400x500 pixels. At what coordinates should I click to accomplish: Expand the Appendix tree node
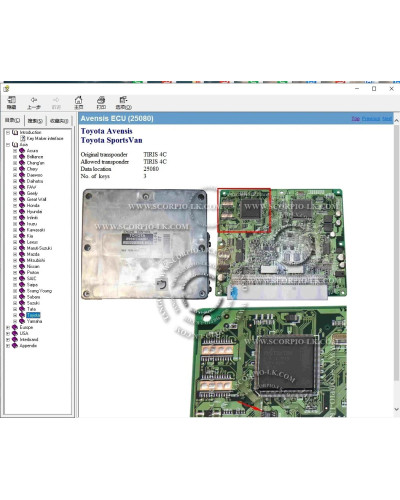click(x=8, y=346)
